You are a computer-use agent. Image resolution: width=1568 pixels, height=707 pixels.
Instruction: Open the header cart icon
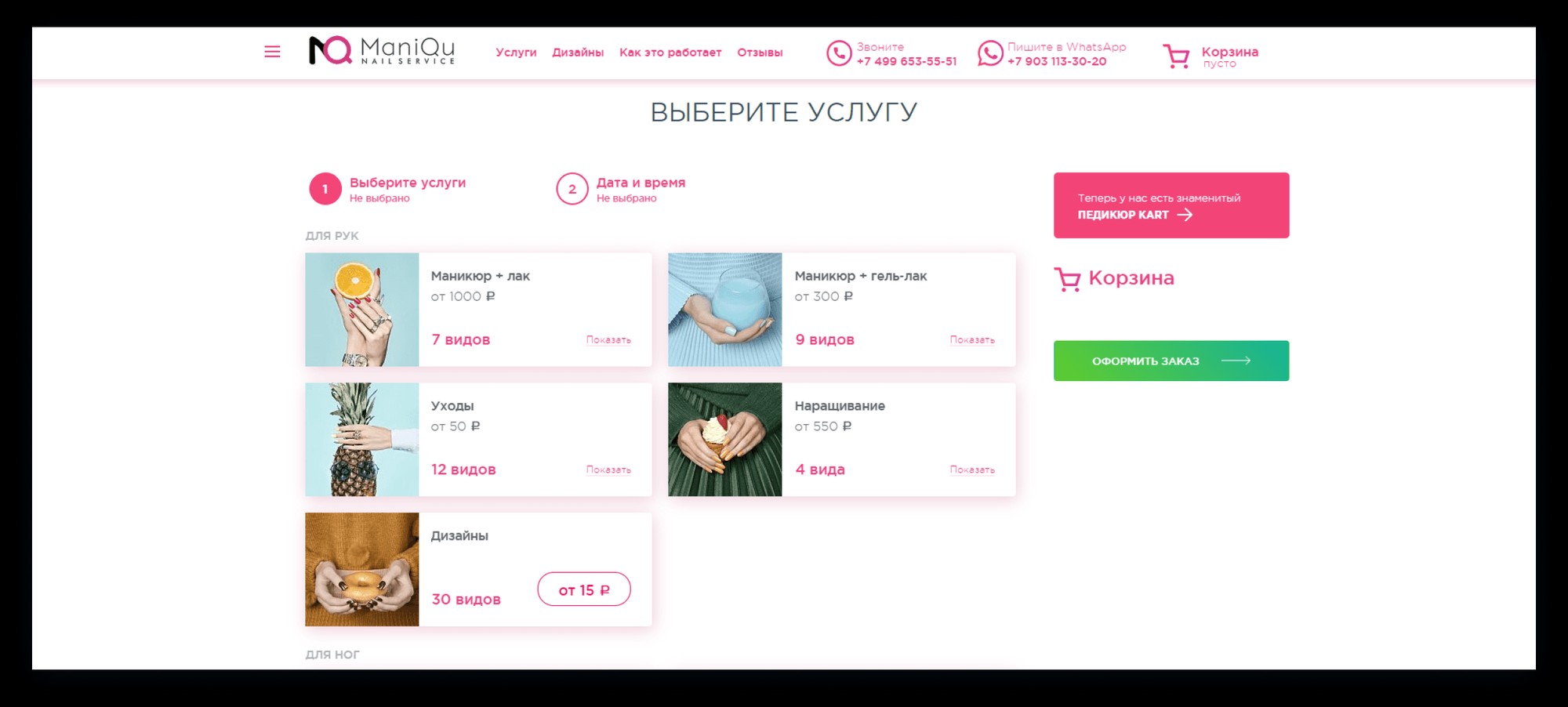click(1176, 56)
